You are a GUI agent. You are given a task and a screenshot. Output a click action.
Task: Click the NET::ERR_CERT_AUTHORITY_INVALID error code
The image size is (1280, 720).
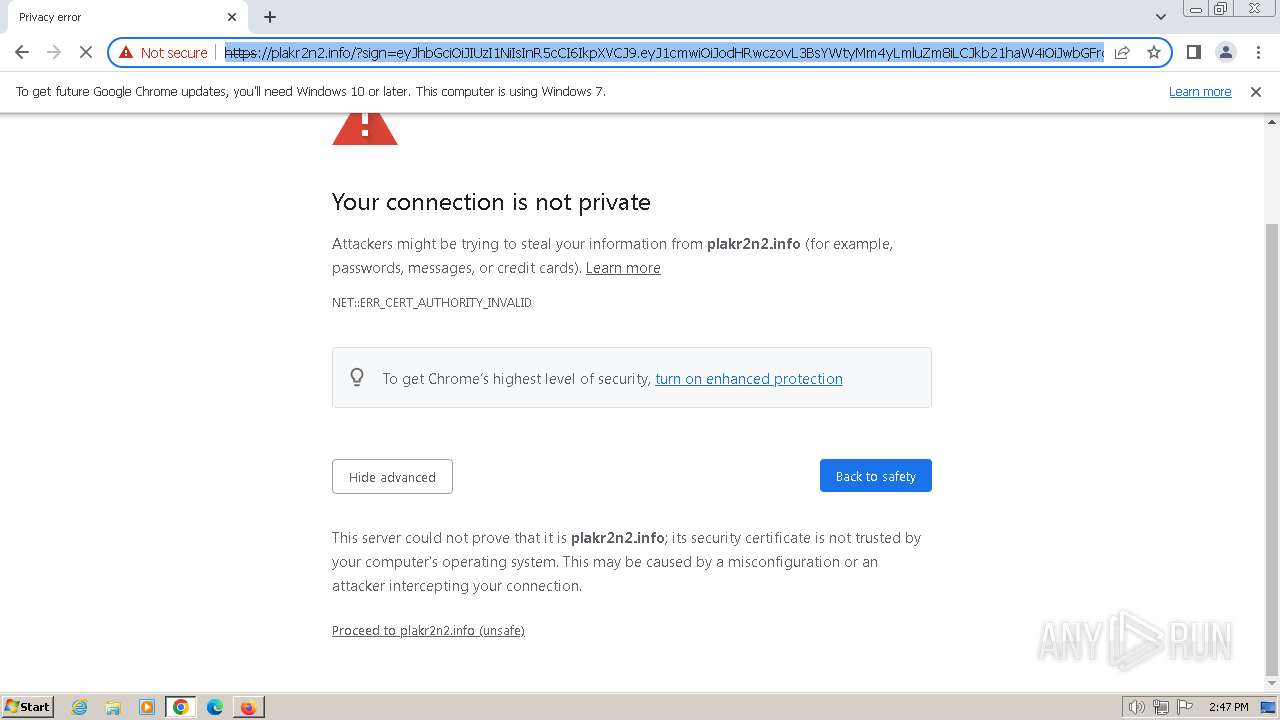432,303
